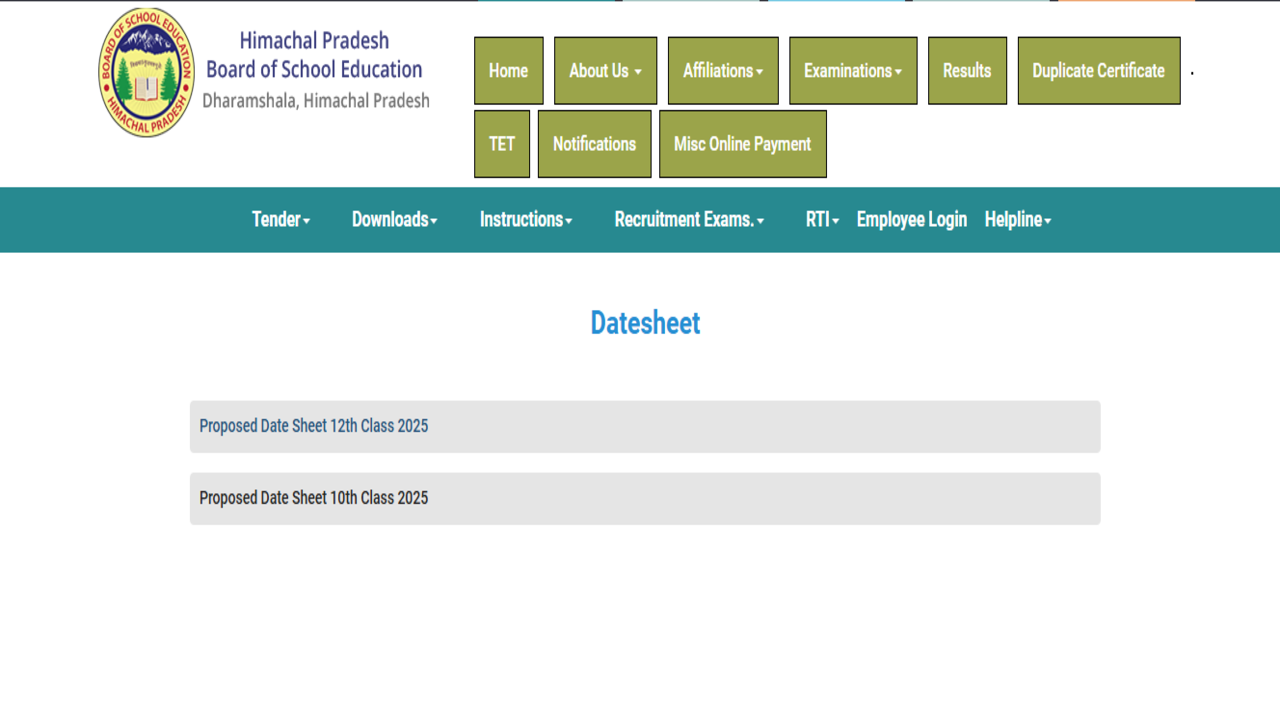Open Proposed Date Sheet 12th Class 2025

(x=313, y=426)
